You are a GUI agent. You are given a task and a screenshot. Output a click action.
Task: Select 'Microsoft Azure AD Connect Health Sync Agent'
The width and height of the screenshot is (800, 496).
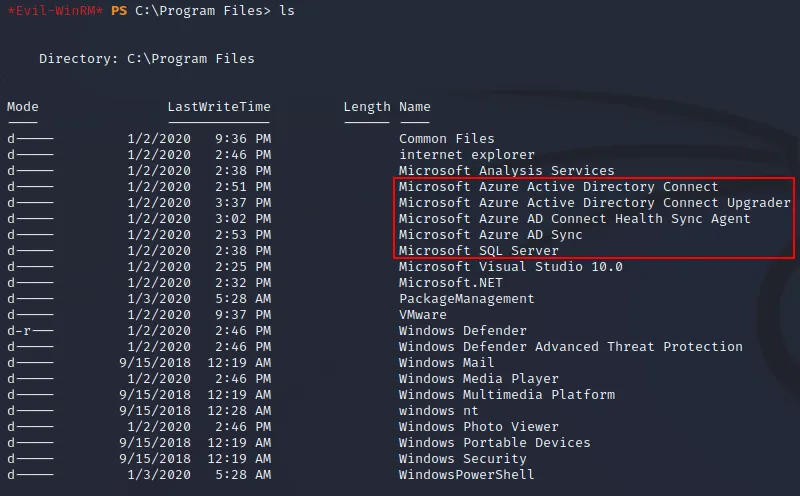coord(574,218)
